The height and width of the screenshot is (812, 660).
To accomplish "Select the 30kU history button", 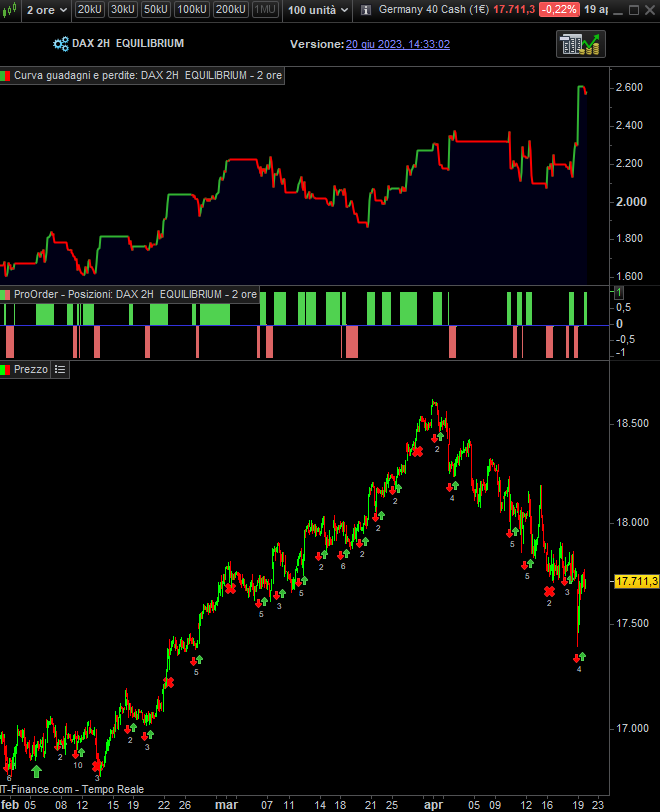I will coord(123,9).
